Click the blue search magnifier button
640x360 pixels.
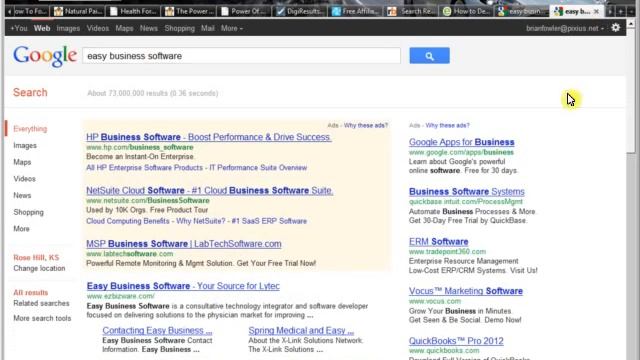point(429,56)
